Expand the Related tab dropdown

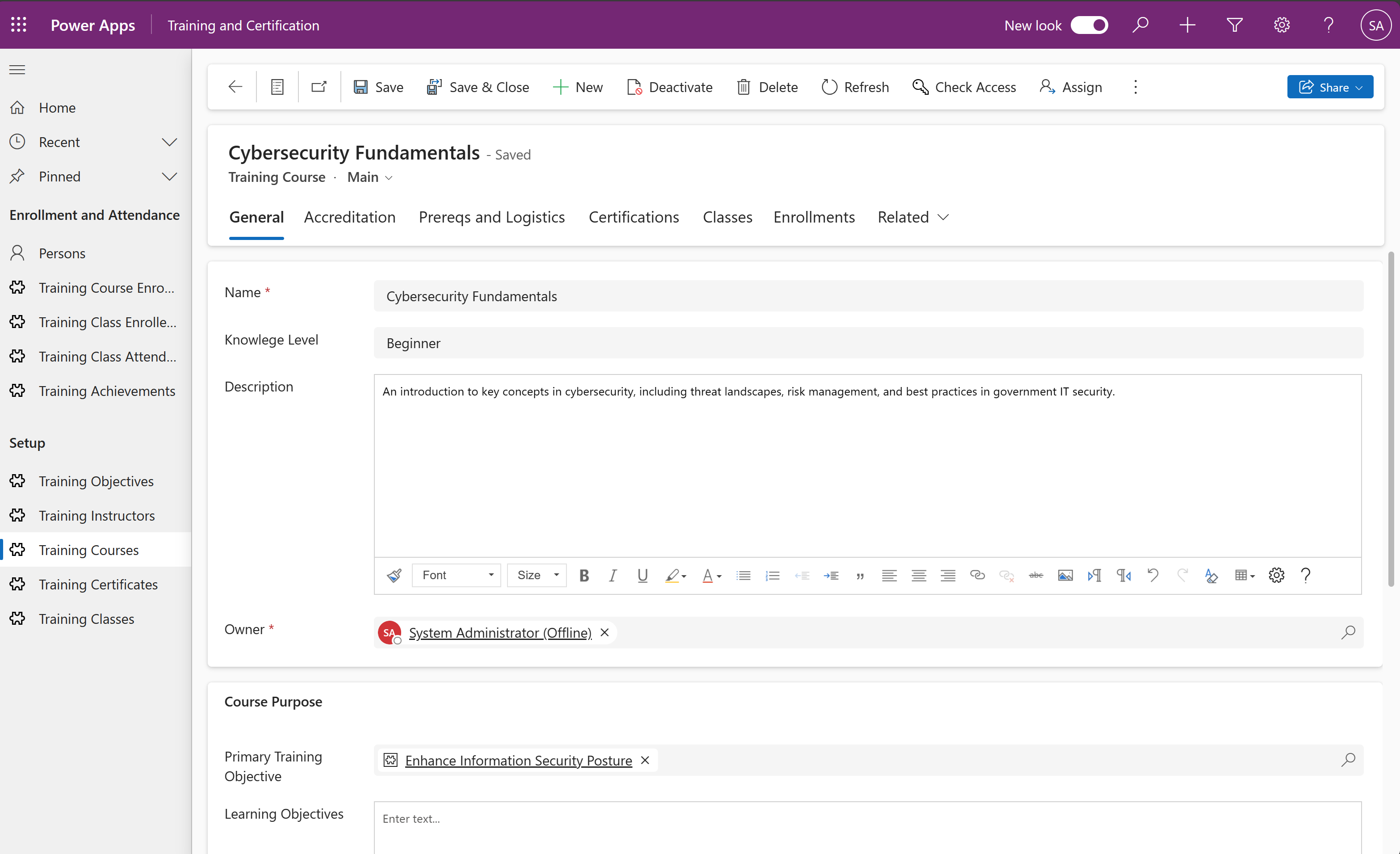click(913, 217)
